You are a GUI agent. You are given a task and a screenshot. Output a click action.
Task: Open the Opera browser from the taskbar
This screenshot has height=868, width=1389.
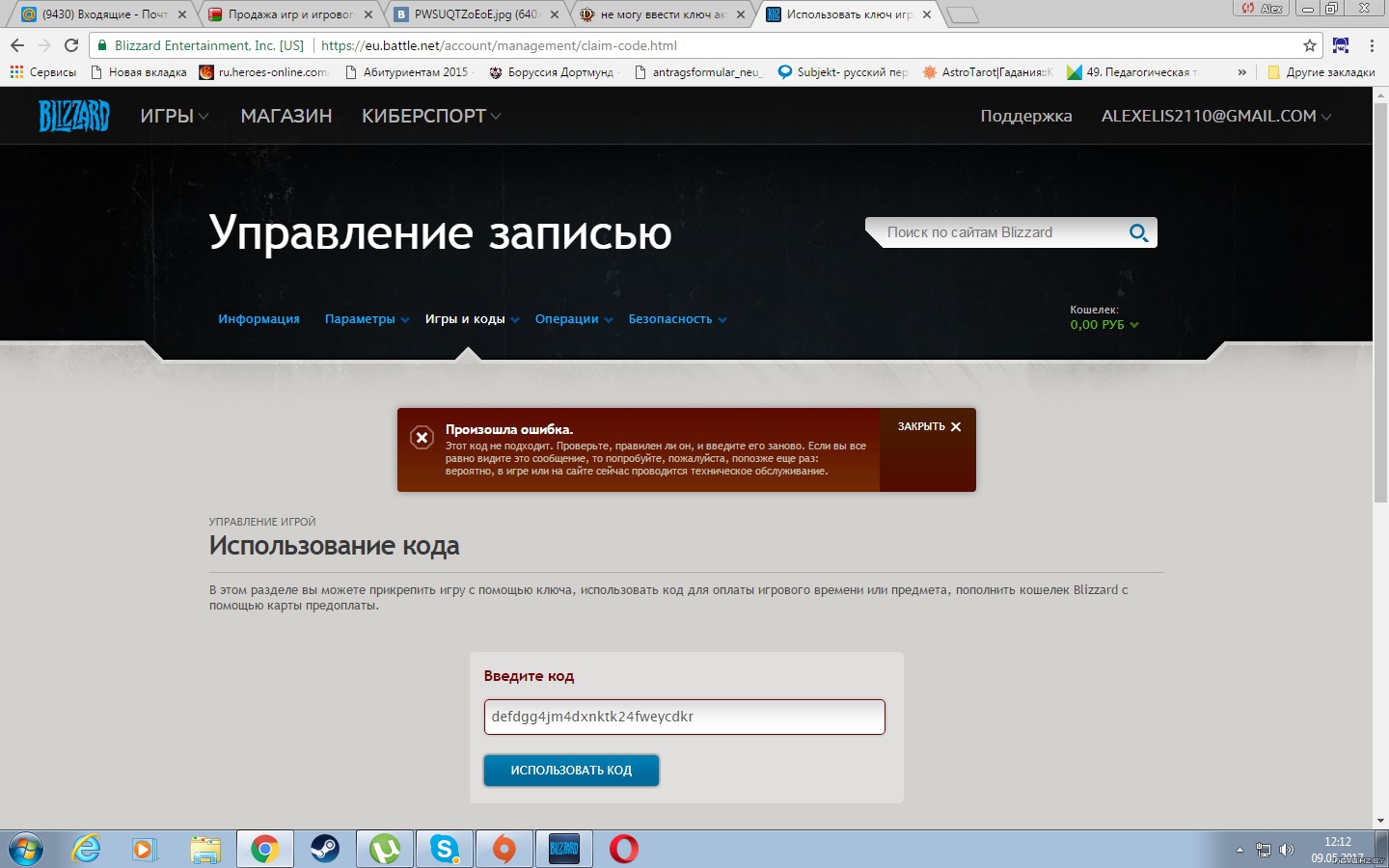(623, 849)
